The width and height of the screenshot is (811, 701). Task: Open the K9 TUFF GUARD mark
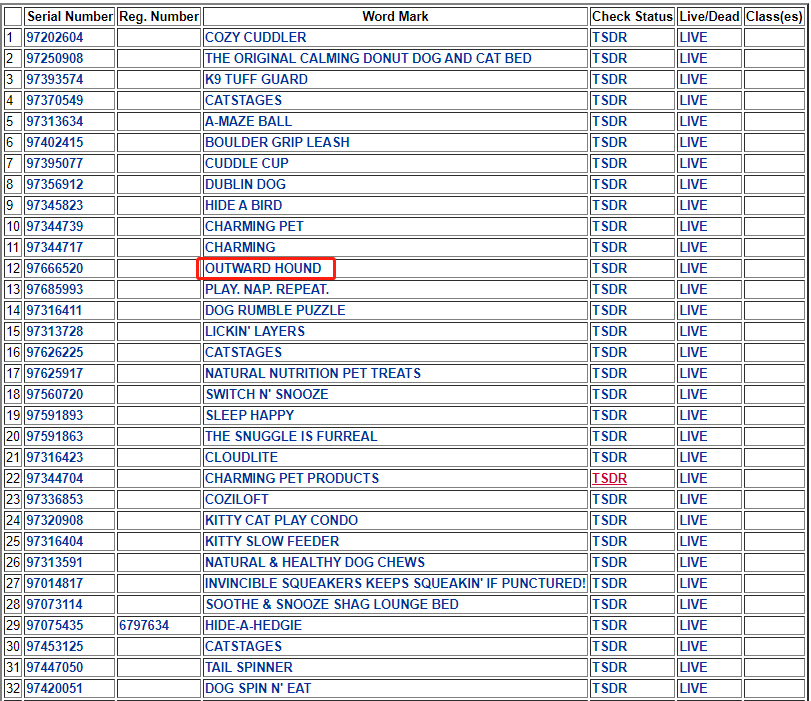(x=257, y=80)
